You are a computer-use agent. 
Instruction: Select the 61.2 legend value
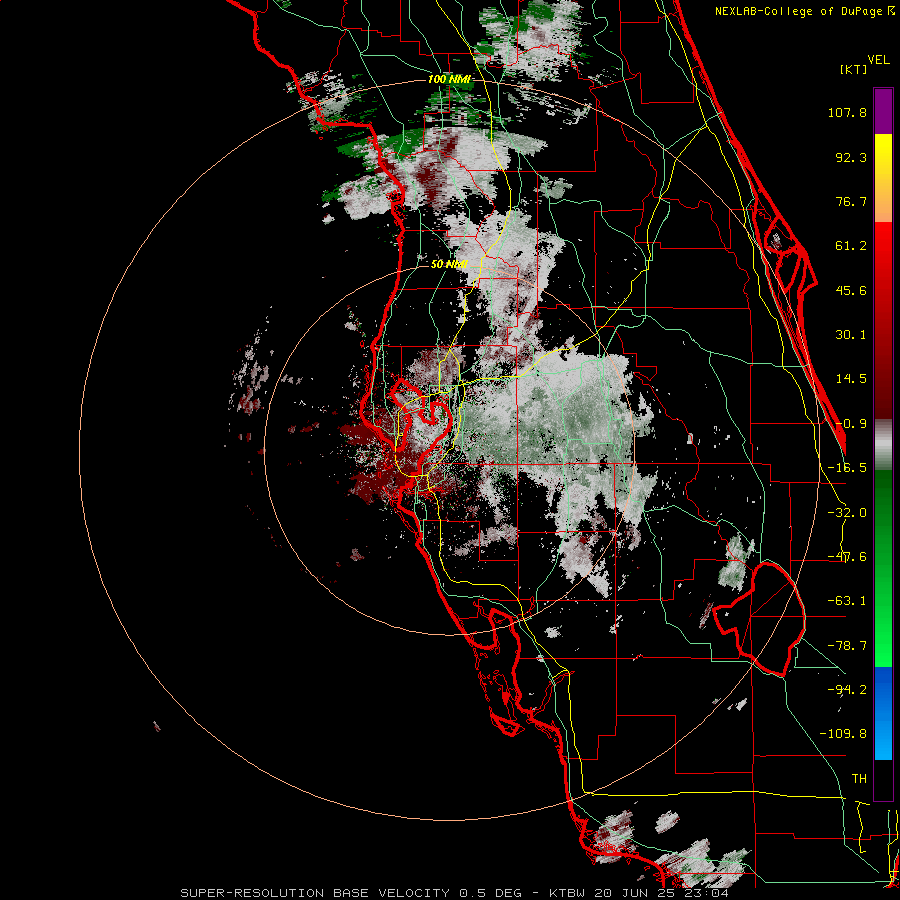tap(851, 246)
